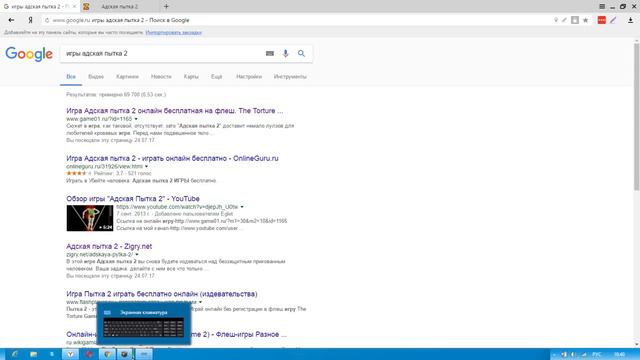Open Yandex Browser taskbar icon
The width and height of the screenshot is (640, 360).
(x=70, y=354)
